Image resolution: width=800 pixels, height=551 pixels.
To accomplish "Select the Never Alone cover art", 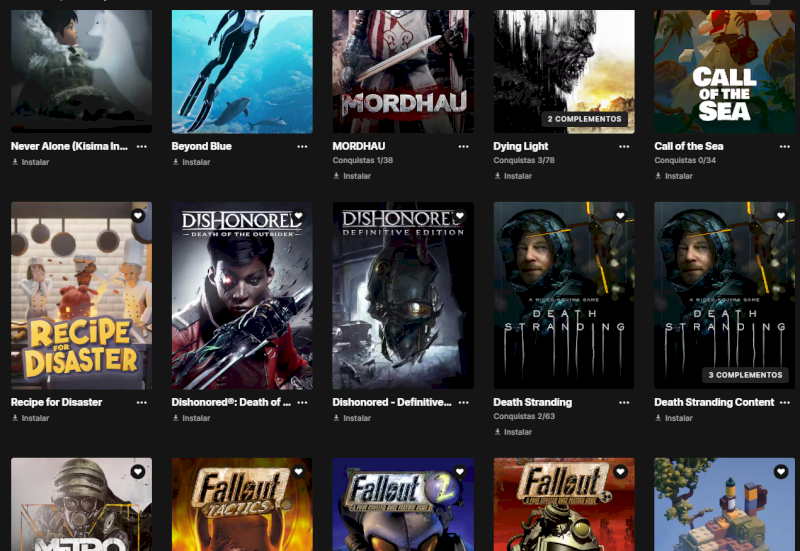I will pyautogui.click(x=82, y=71).
